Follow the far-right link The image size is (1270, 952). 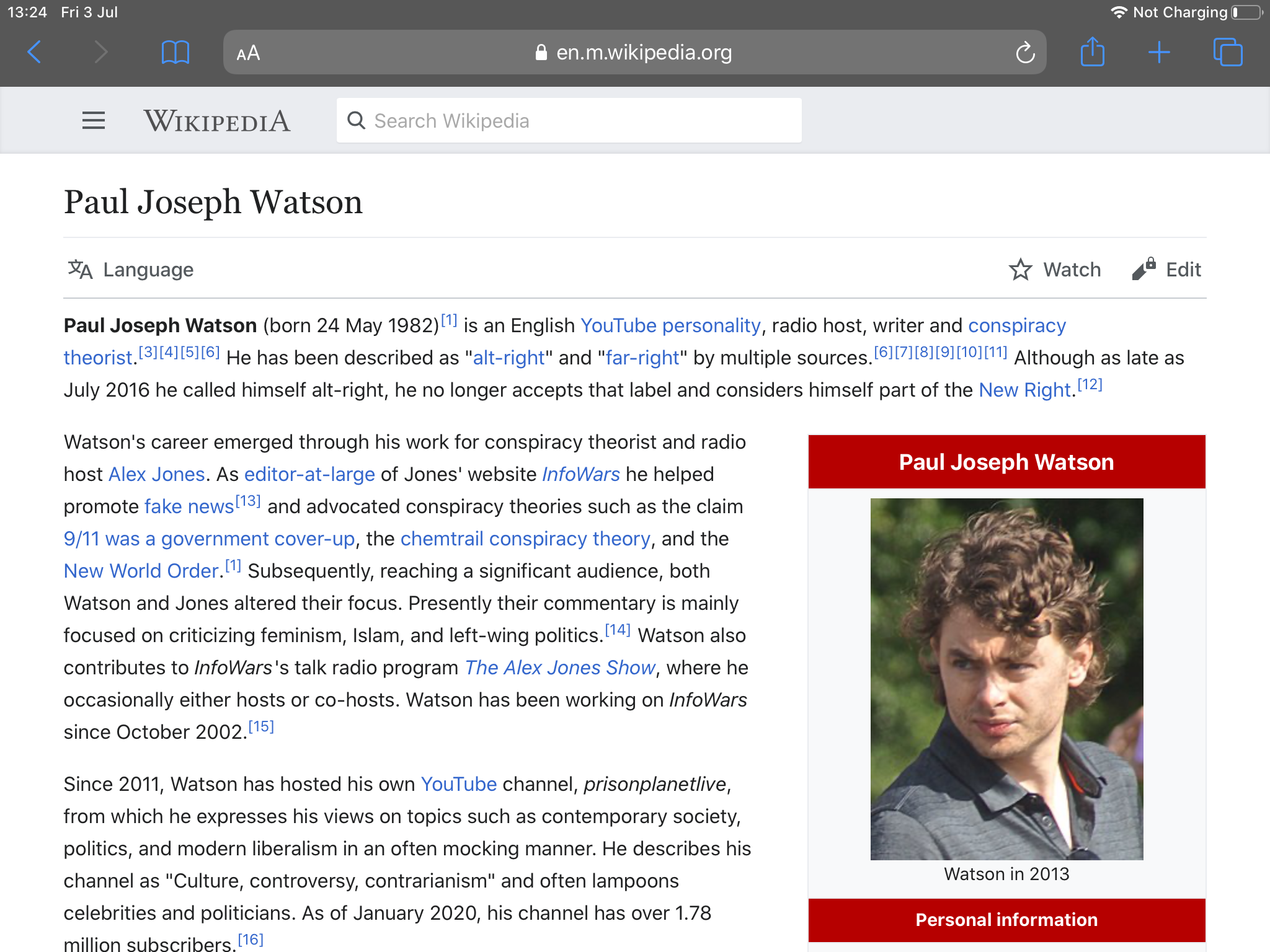pos(642,358)
